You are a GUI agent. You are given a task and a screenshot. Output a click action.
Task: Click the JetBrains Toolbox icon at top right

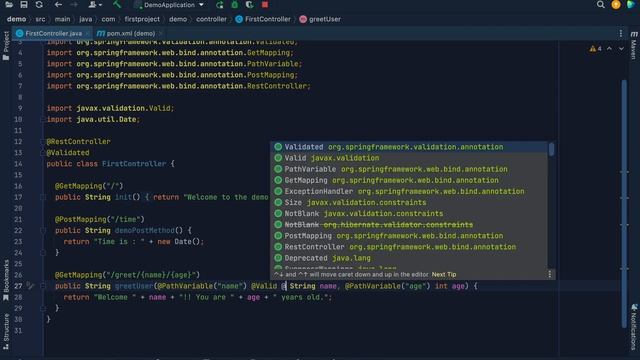(631, 5)
